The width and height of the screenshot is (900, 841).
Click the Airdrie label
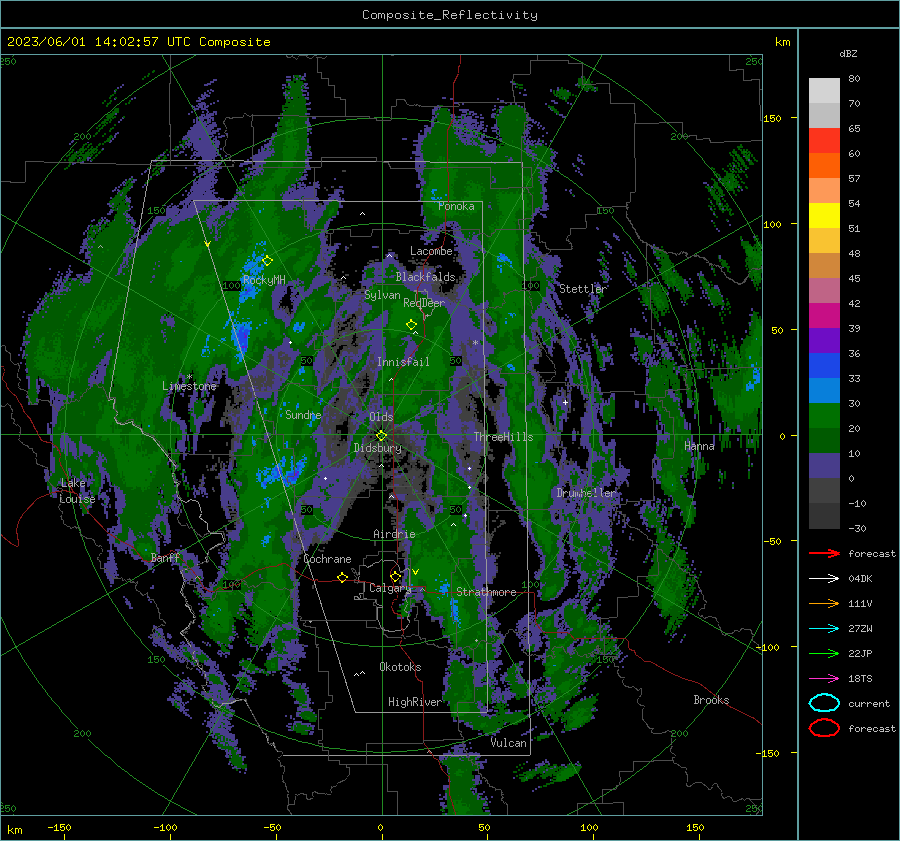(394, 534)
